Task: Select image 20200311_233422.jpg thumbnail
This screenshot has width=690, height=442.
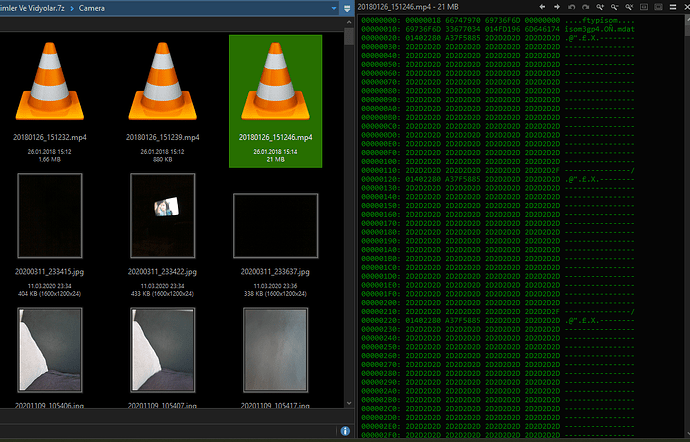Action: coord(162,216)
